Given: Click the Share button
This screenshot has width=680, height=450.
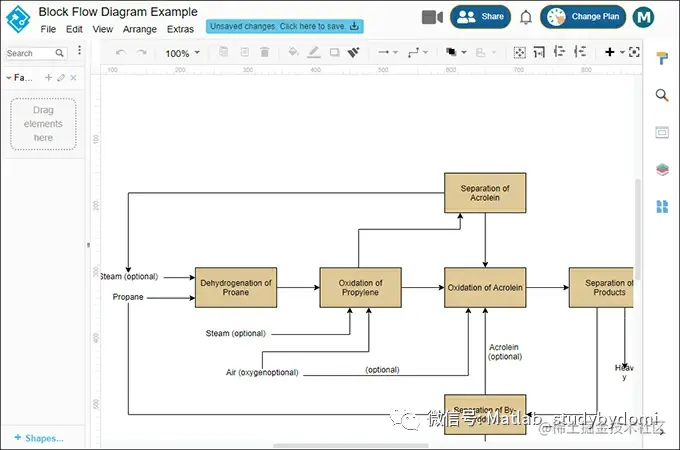Looking at the screenshot, I should (x=481, y=17).
